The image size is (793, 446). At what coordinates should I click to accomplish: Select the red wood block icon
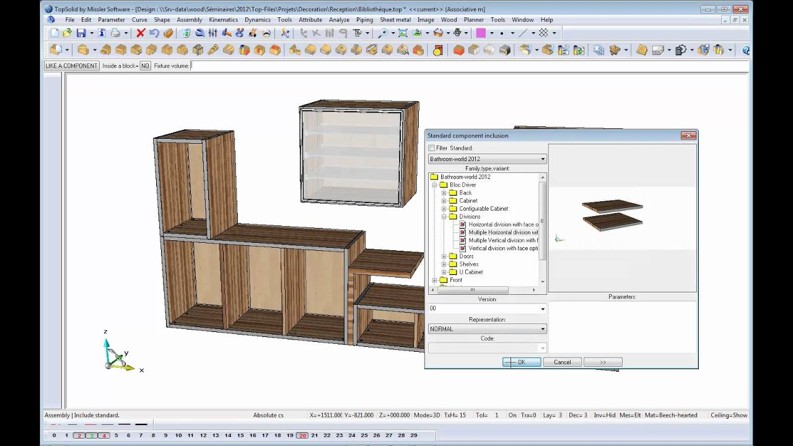point(459,50)
